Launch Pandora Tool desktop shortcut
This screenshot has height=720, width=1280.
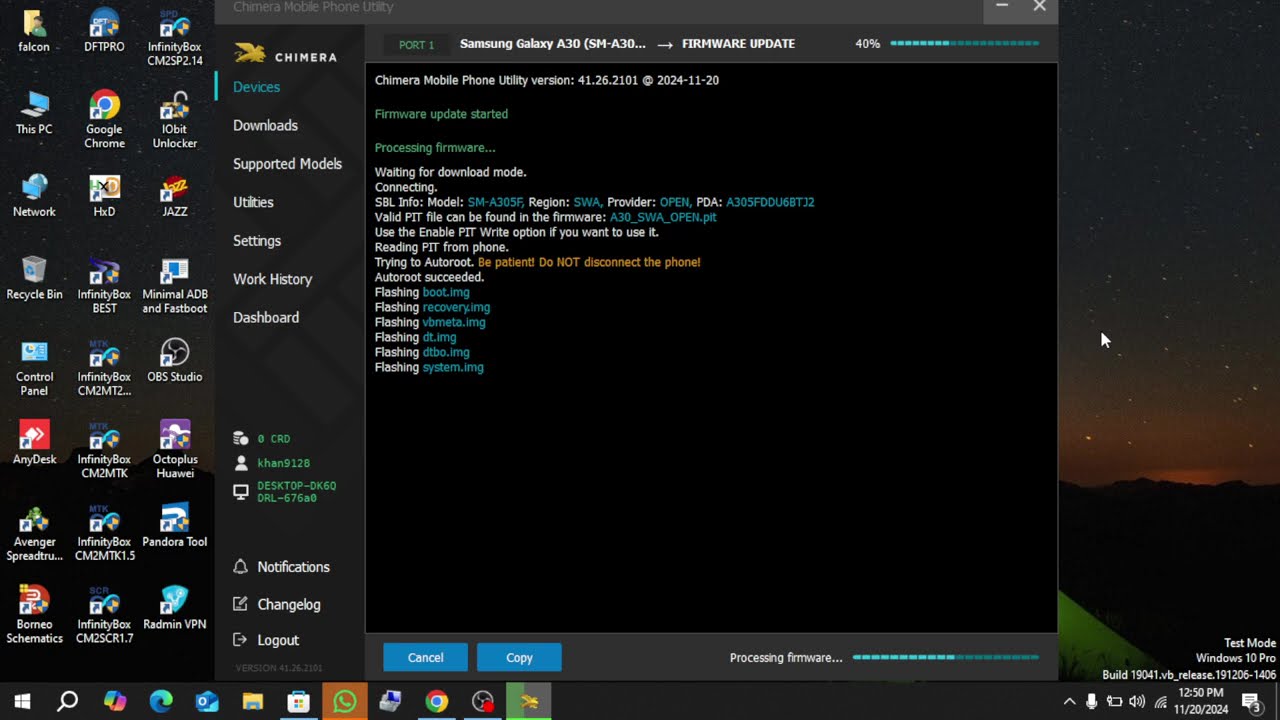[x=175, y=526]
